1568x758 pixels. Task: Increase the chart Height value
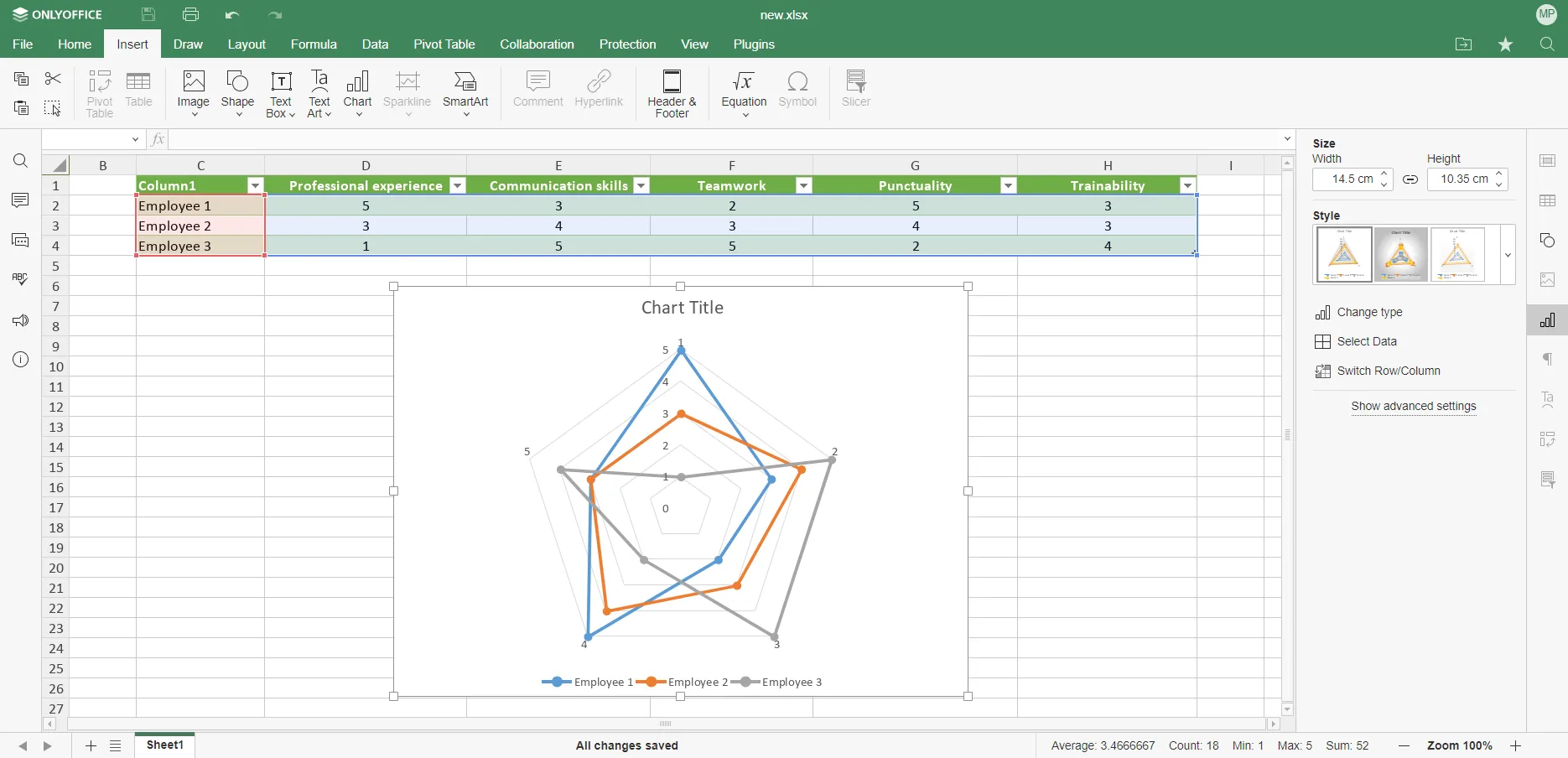click(1499, 174)
